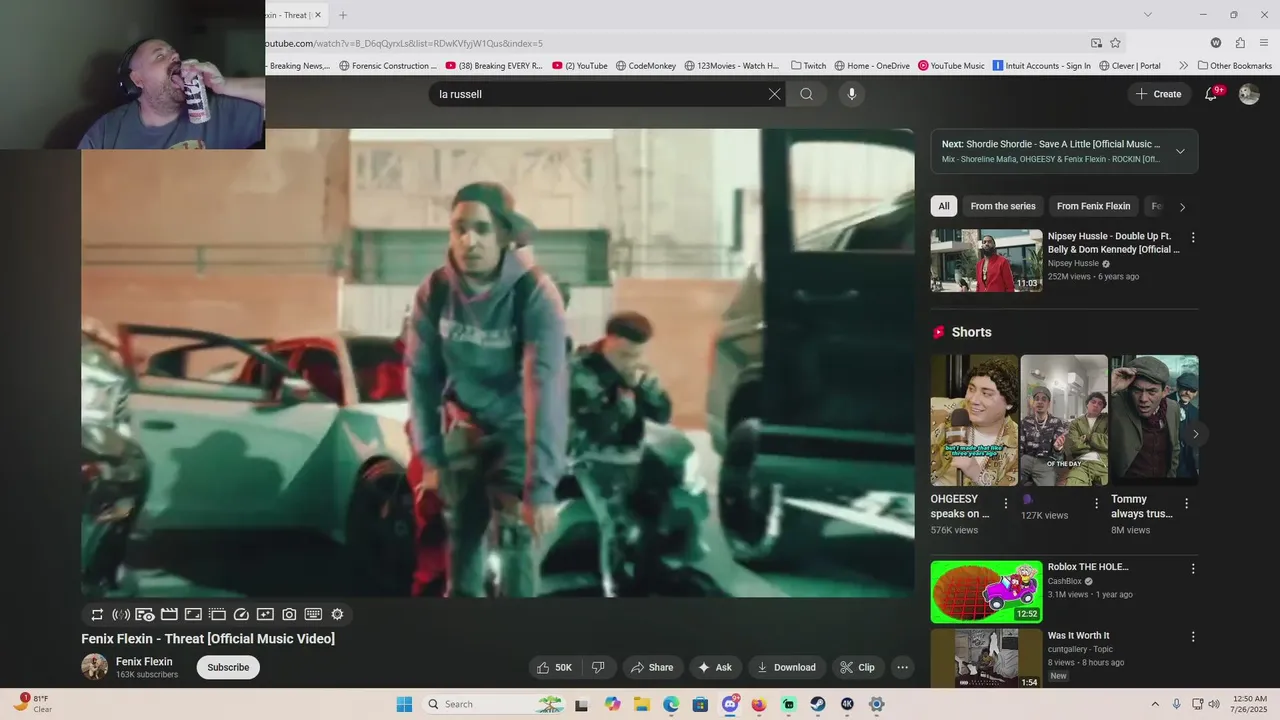
Task: Select the 'From Fenix Flexin' chip
Action: [1093, 206]
